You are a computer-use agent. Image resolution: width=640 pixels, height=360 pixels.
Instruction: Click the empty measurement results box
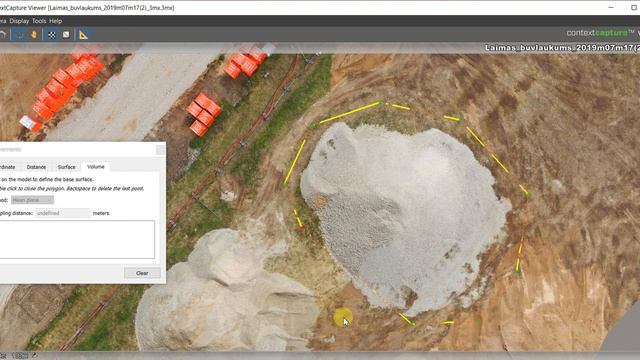tap(77, 240)
